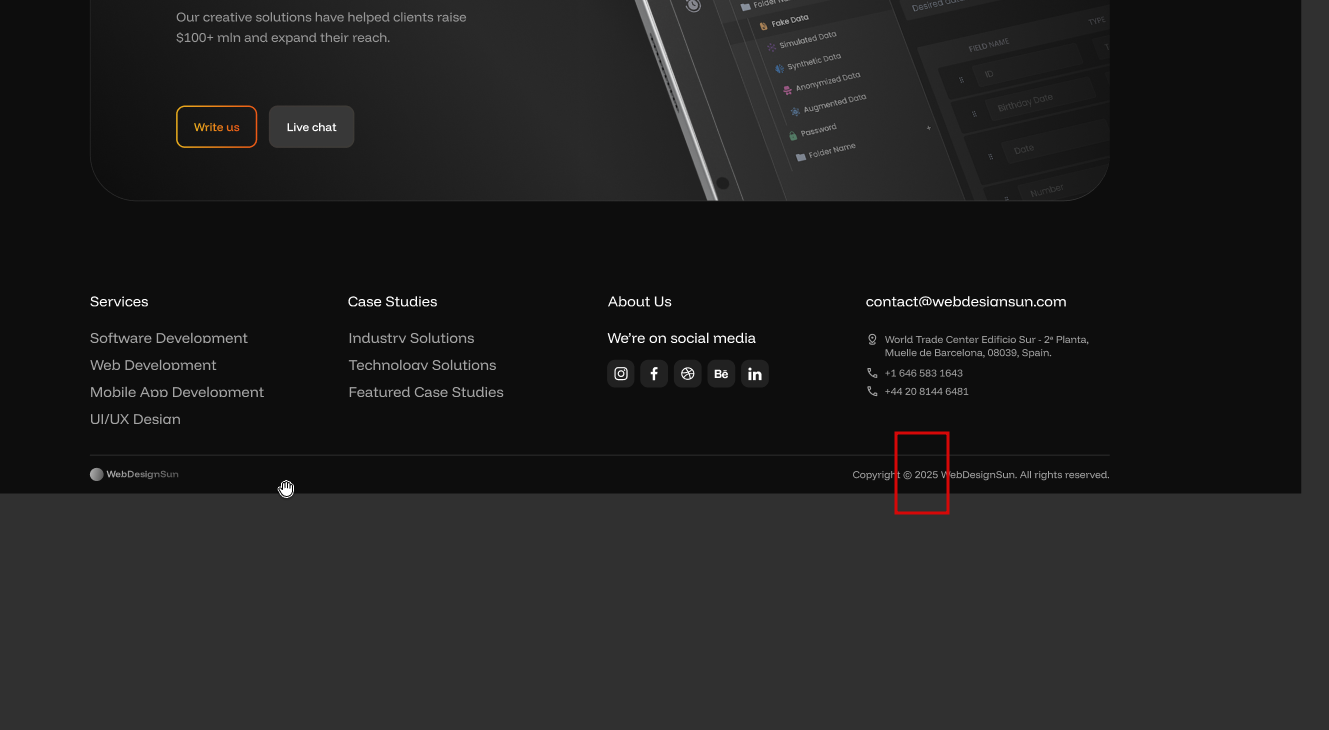Click phone icon next to +44 20 8144 6481
The width and height of the screenshot is (1329, 730).
872,392
